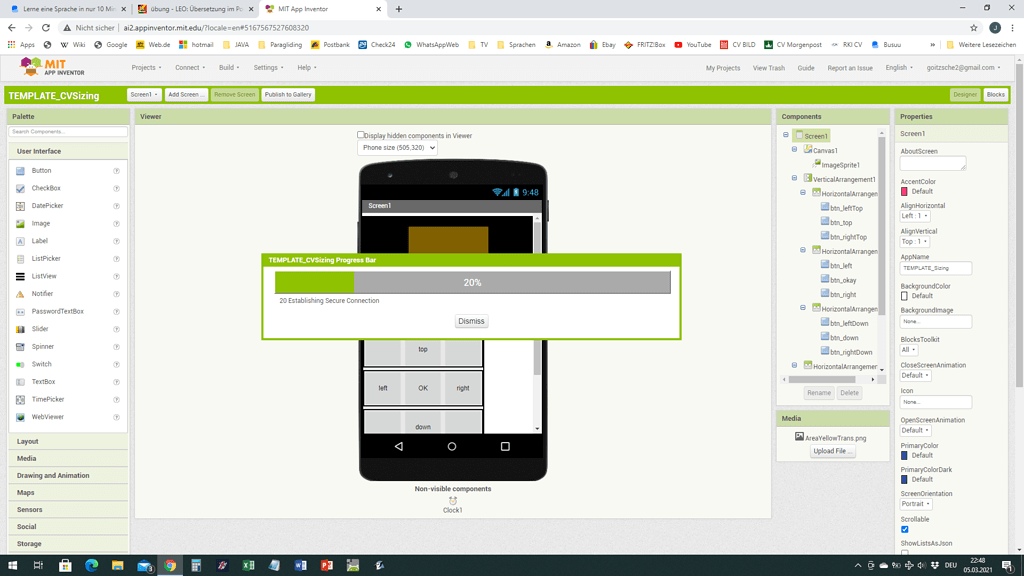
Task: Open the Projects menu
Action: [146, 68]
